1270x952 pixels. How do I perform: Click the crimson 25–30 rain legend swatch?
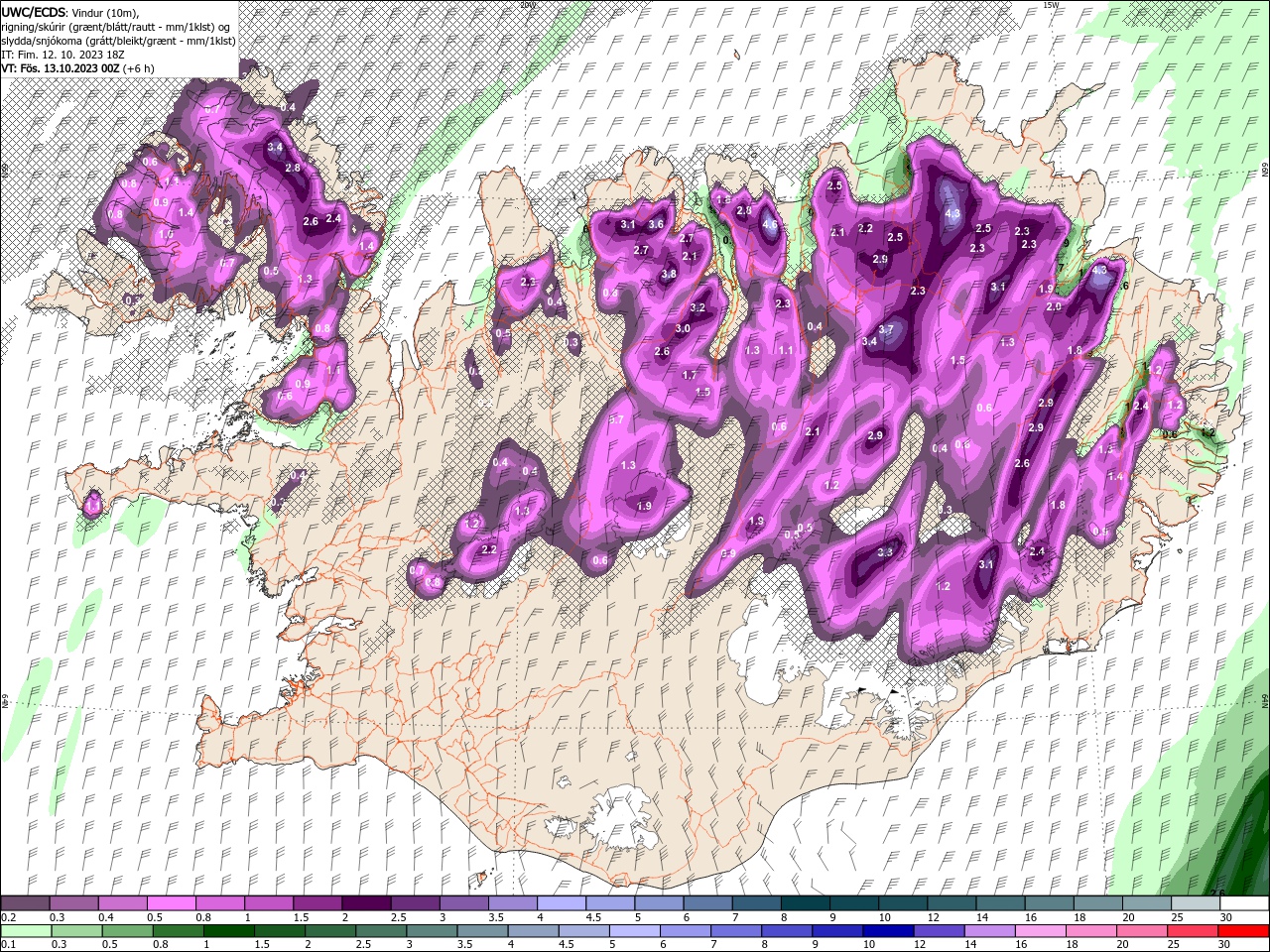tap(1192, 931)
